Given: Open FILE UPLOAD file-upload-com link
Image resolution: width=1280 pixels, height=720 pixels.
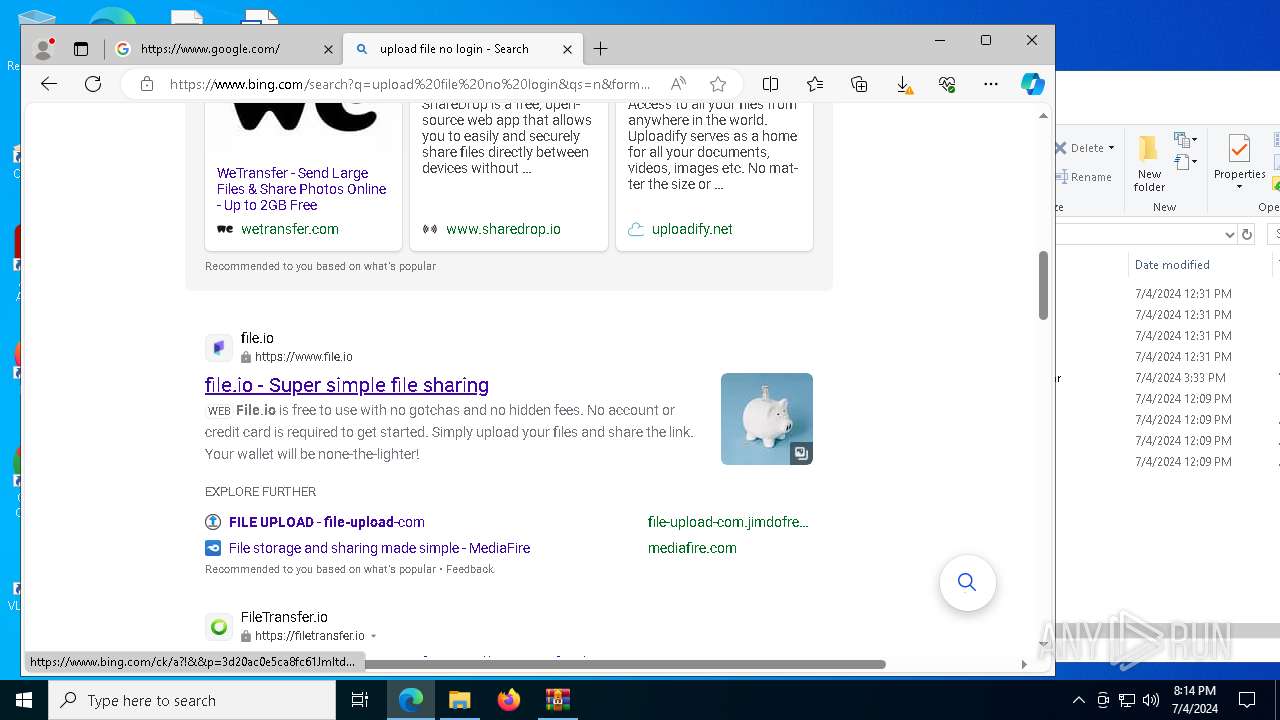Looking at the screenshot, I should [x=327, y=522].
